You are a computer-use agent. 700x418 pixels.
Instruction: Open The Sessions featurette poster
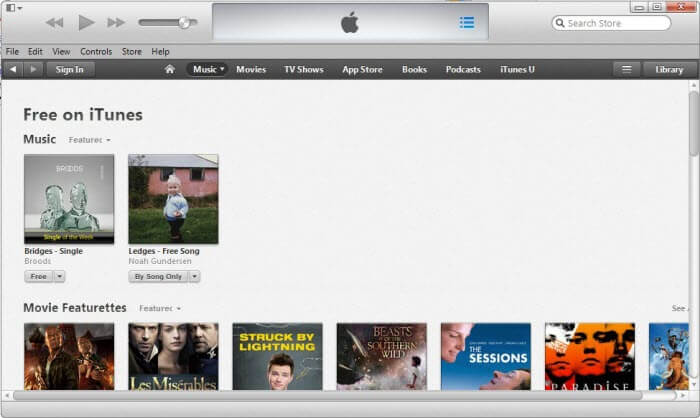(x=486, y=356)
